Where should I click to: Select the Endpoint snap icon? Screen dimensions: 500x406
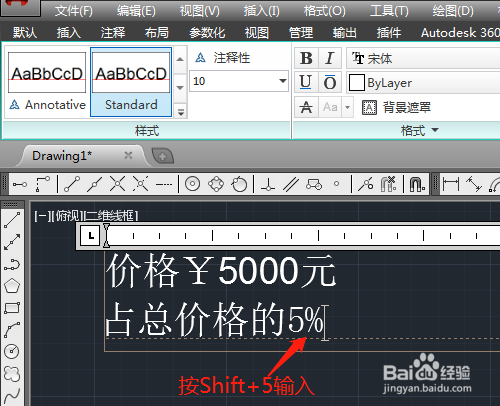pyautogui.click(x=72, y=184)
